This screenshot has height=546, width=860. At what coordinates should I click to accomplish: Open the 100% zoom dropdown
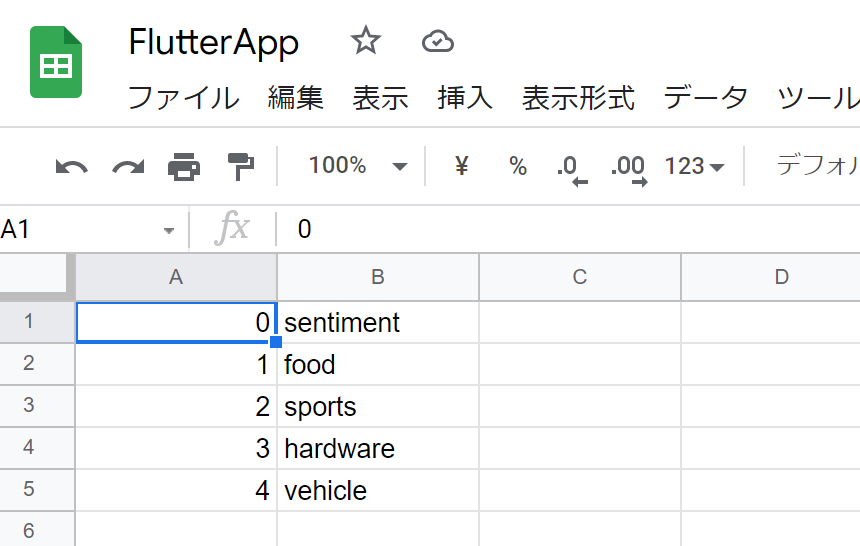pyautogui.click(x=357, y=166)
